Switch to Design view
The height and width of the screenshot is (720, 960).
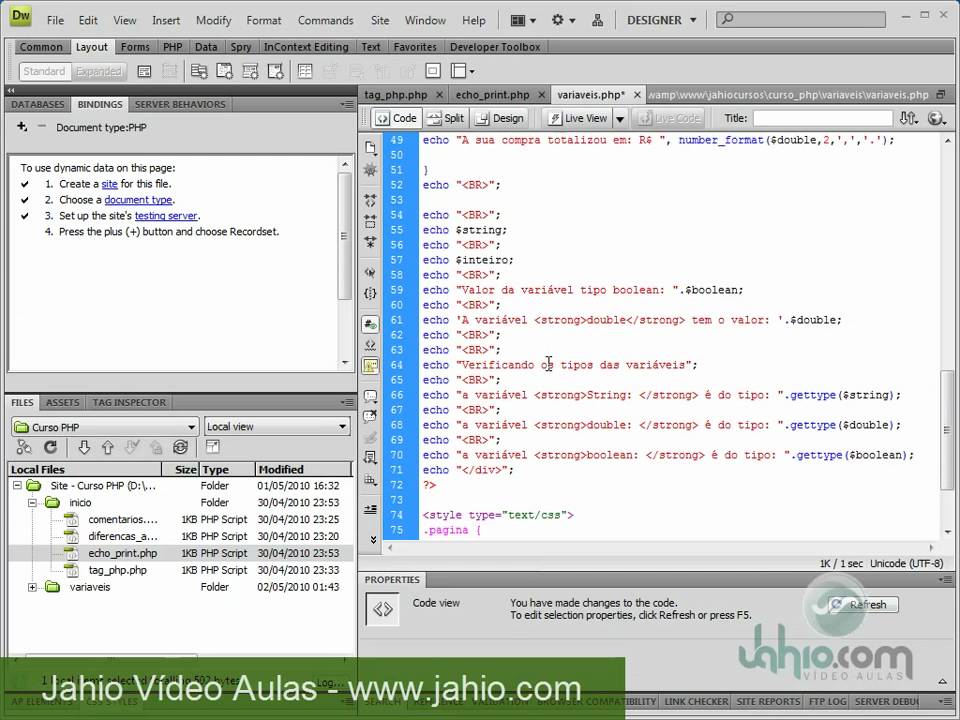point(500,118)
